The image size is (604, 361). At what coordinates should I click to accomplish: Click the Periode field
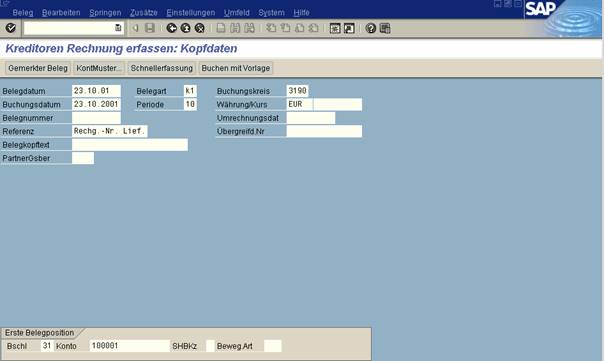[x=190, y=104]
